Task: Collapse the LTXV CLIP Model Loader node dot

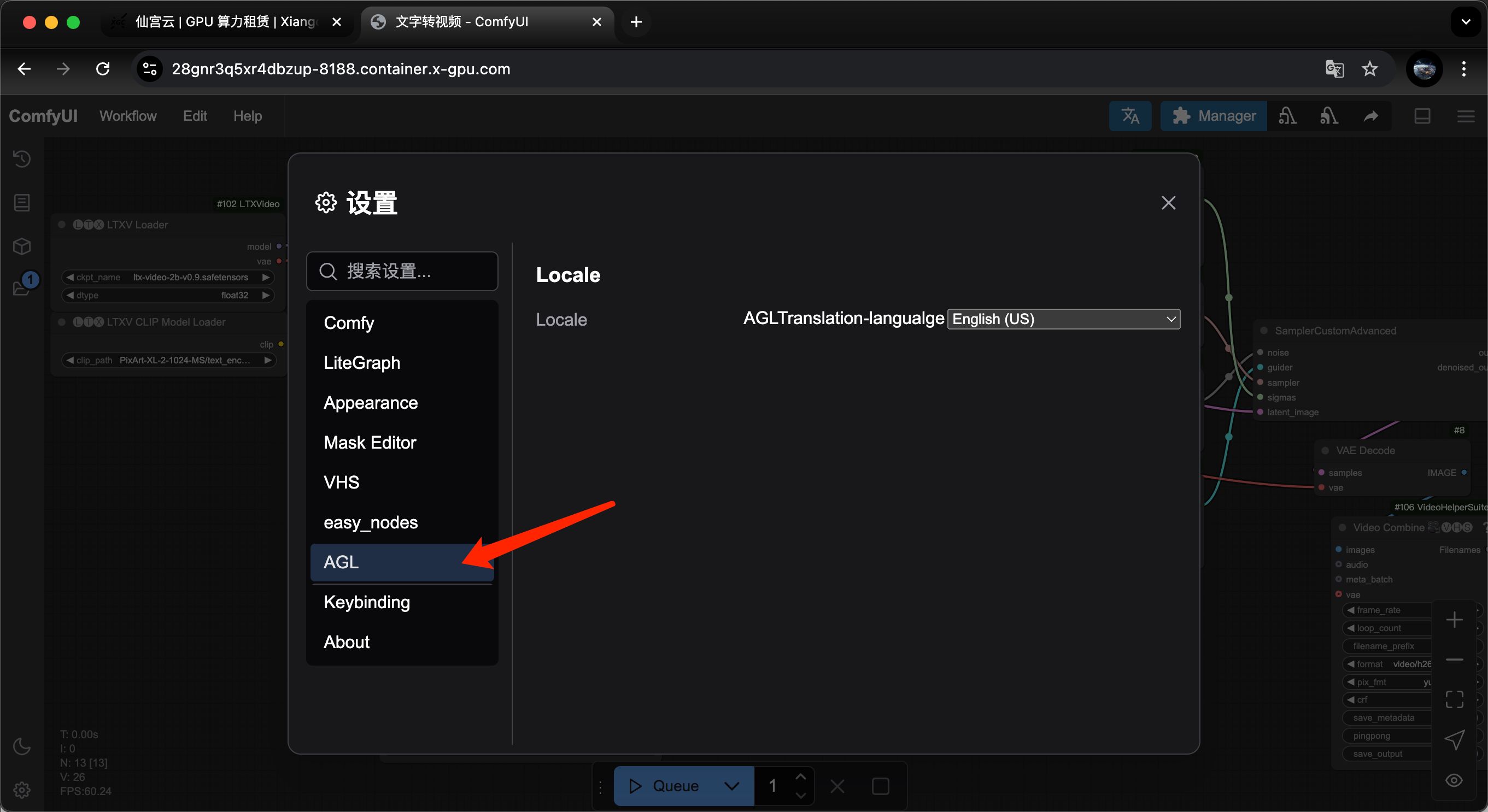Action: [x=62, y=322]
